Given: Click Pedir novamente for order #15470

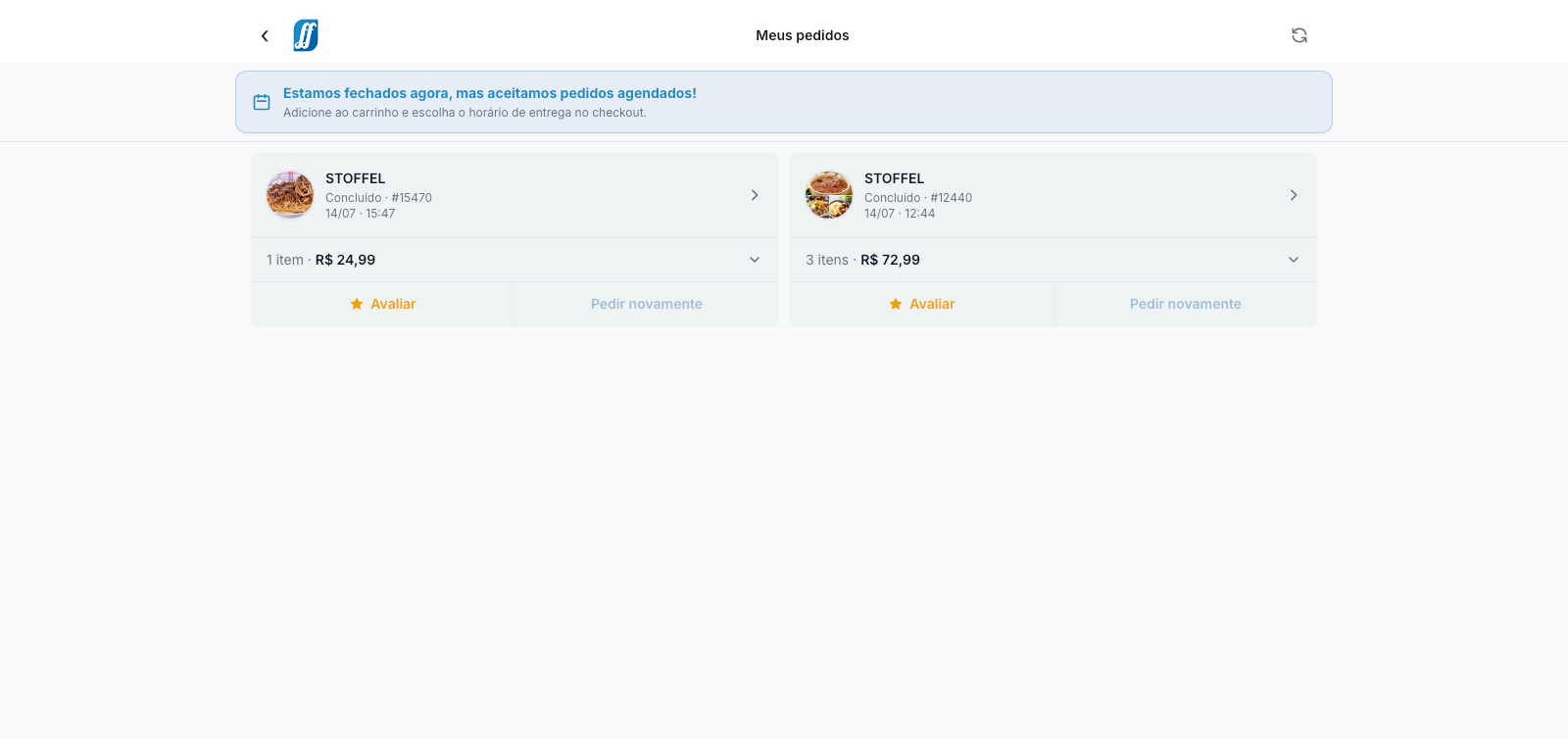Looking at the screenshot, I should click(647, 304).
